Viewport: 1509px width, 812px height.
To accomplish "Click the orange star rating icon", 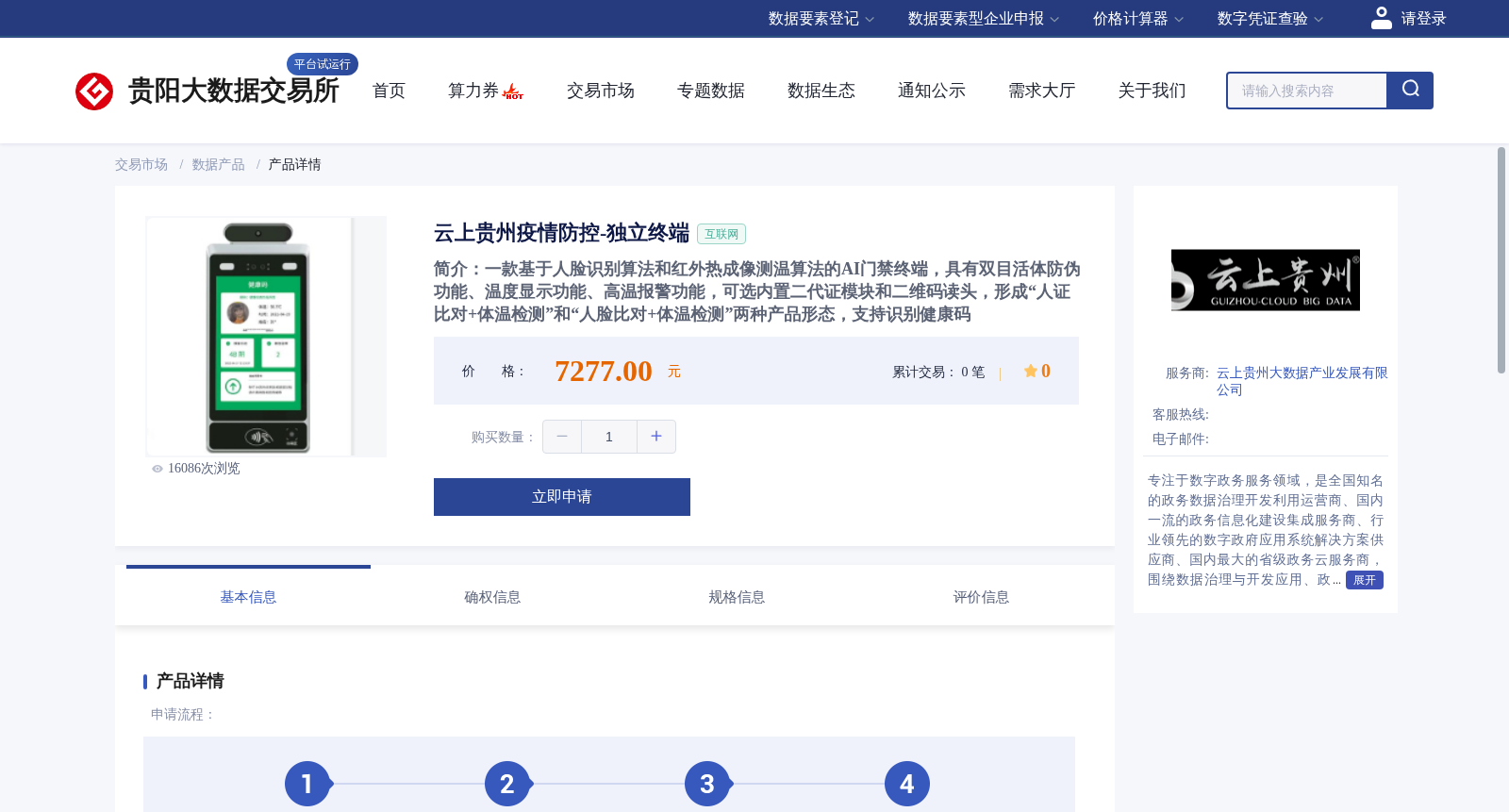I will pyautogui.click(x=1031, y=372).
